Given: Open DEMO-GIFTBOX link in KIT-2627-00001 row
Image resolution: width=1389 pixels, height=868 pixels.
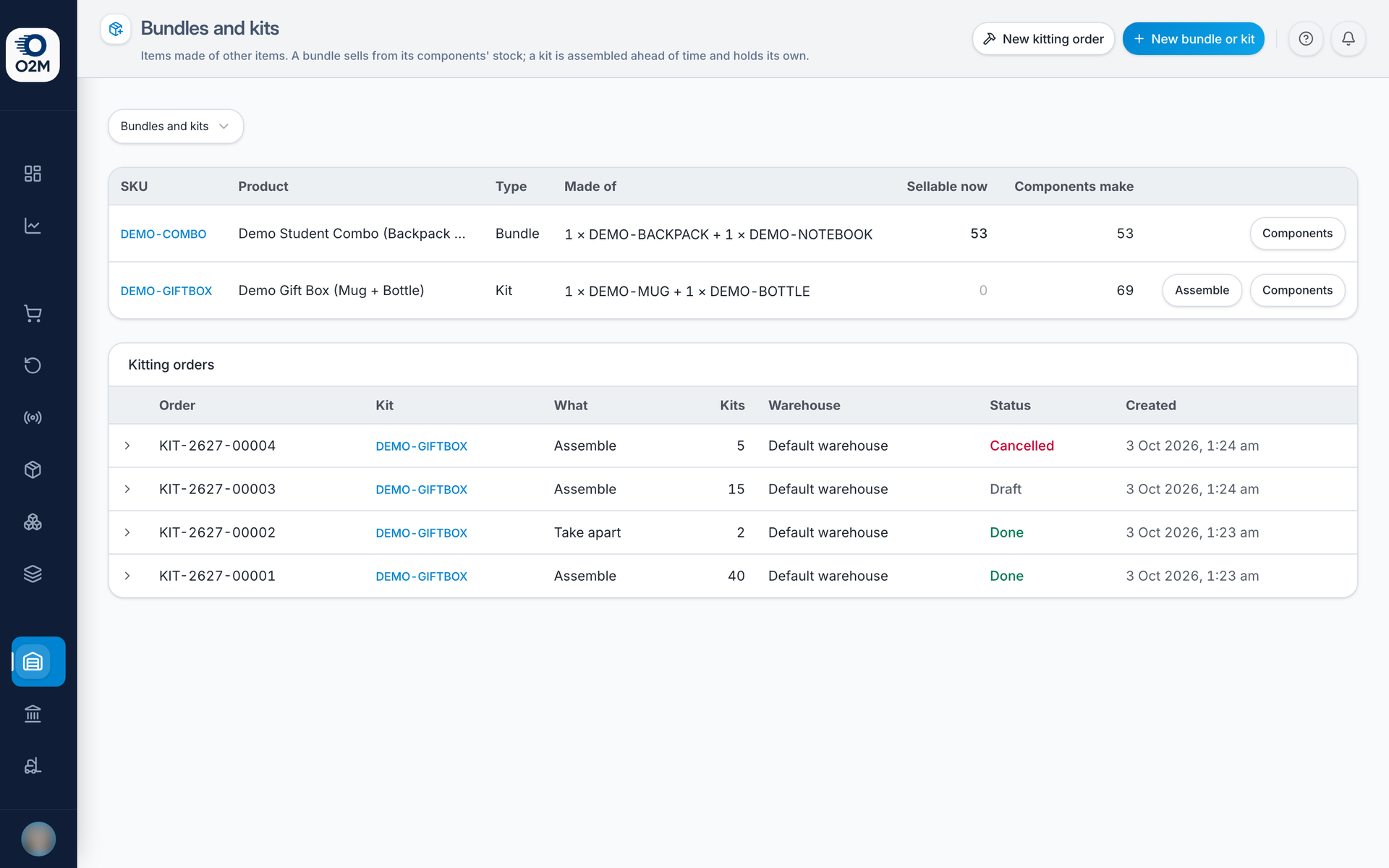Looking at the screenshot, I should (x=422, y=576).
